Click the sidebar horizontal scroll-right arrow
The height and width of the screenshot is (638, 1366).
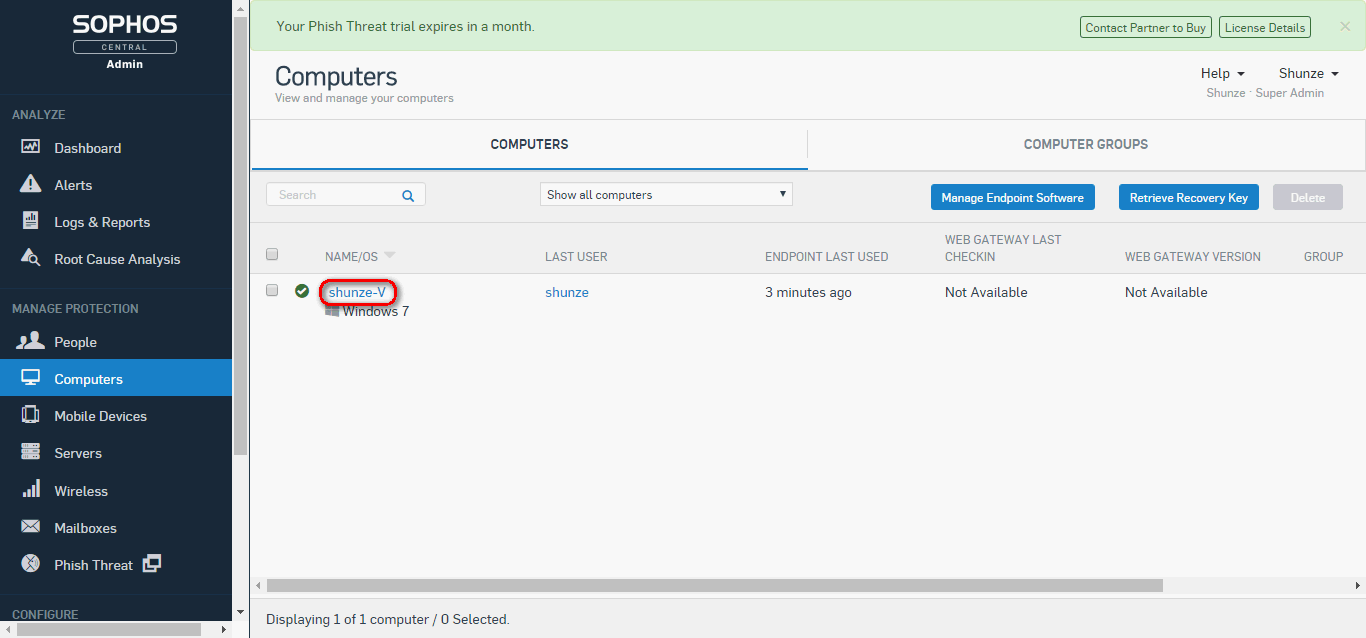[x=223, y=630]
